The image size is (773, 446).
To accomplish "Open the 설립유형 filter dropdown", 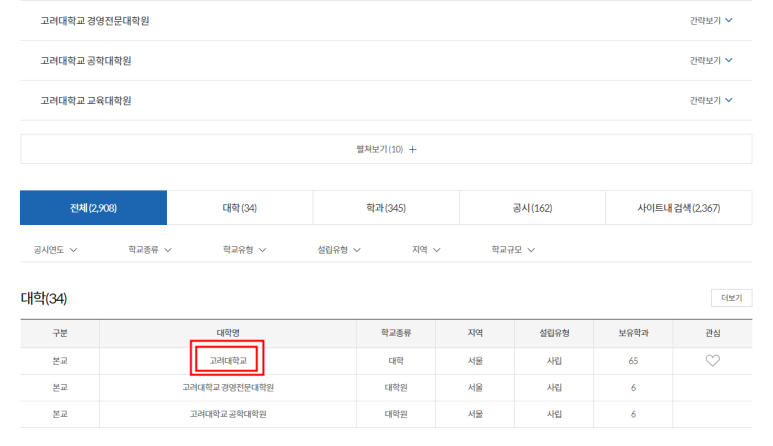I will (339, 250).
